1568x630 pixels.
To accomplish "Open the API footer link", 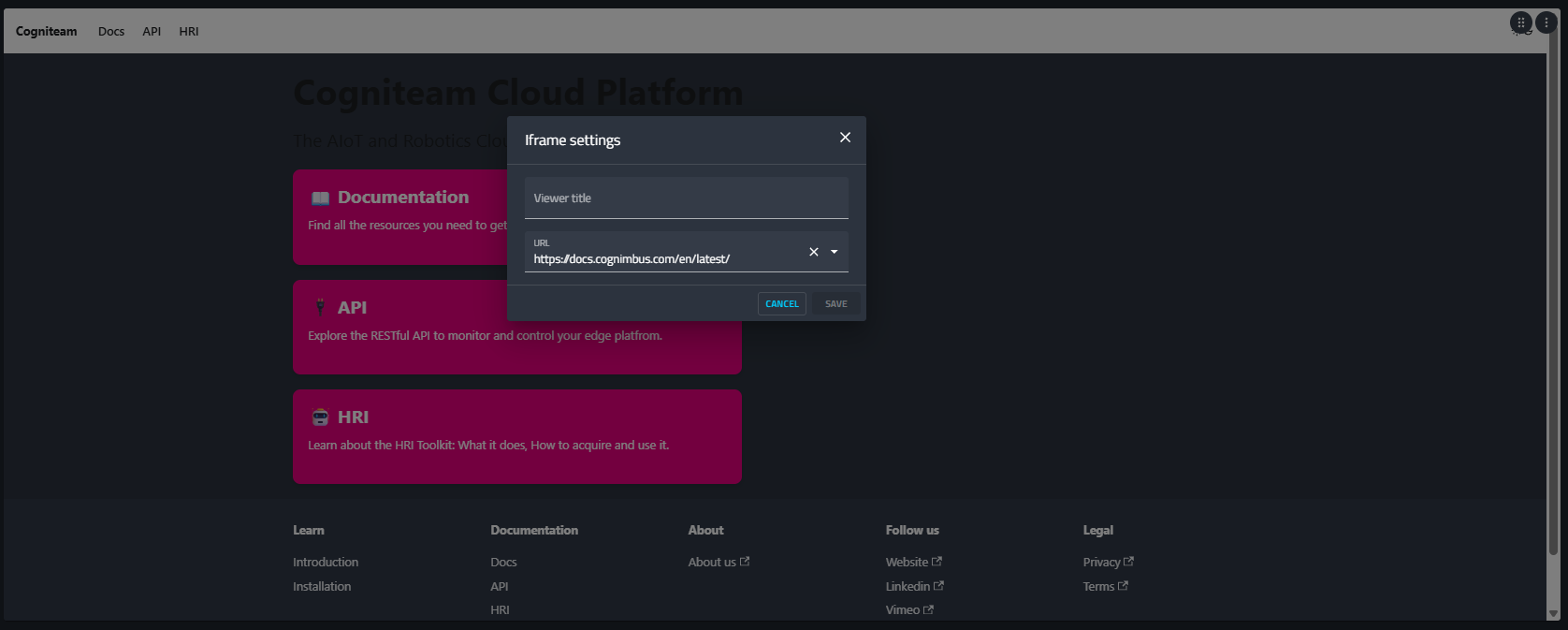I will [500, 587].
